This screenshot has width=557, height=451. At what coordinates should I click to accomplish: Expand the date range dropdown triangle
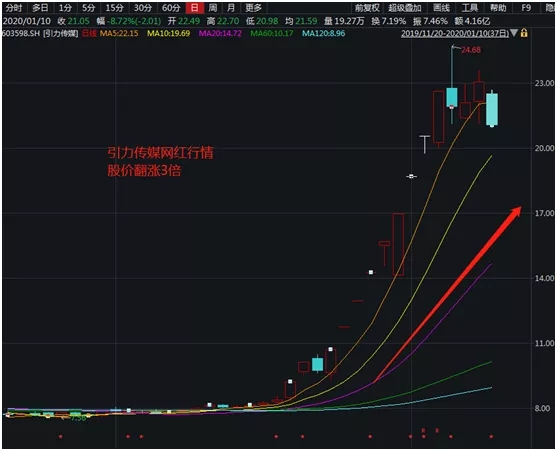tap(514, 33)
